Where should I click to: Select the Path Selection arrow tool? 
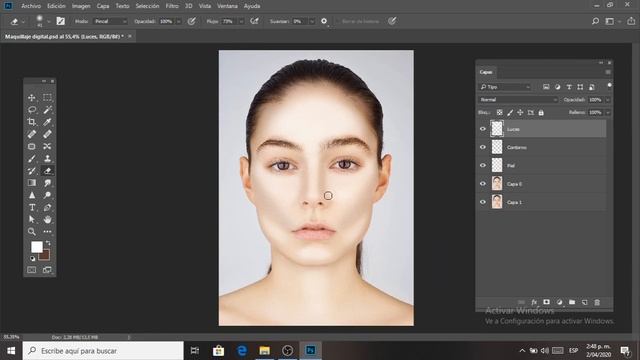point(31,220)
